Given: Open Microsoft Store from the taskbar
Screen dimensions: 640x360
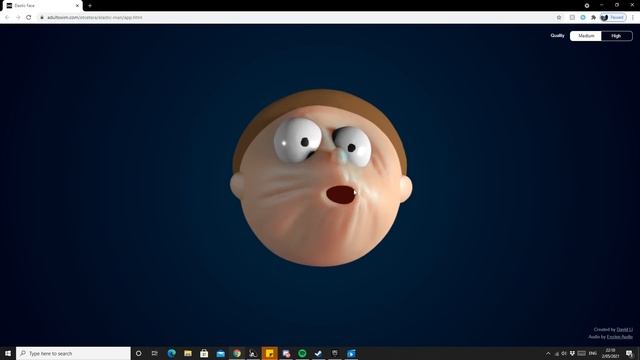Looking at the screenshot, I should (204, 353).
